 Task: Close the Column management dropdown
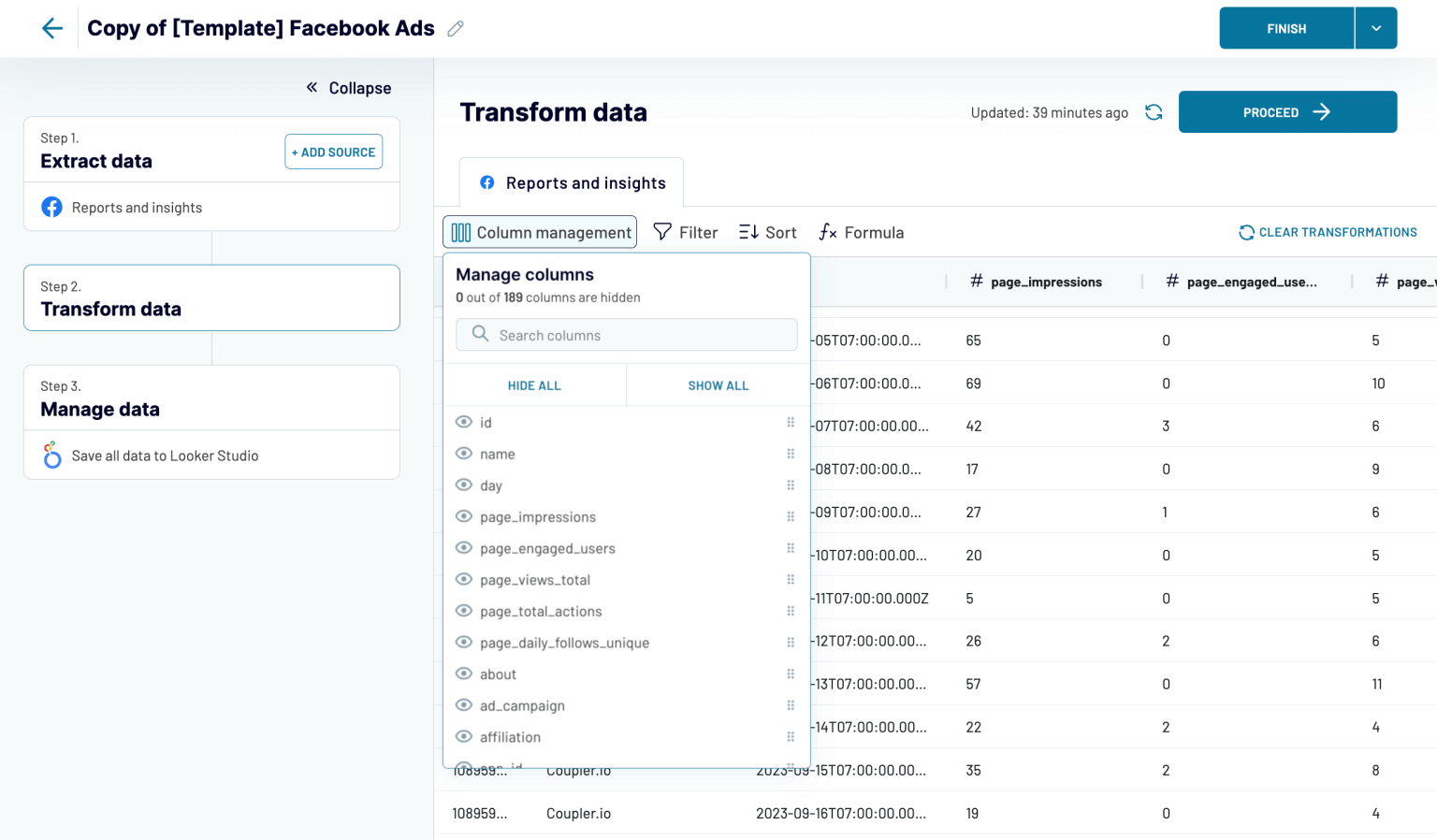point(540,232)
